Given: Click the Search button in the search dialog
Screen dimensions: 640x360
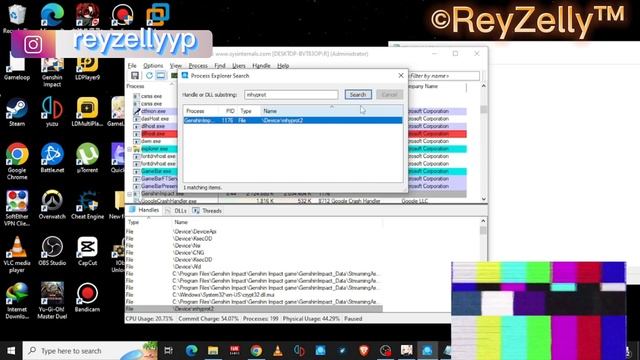Looking at the screenshot, I should click(358, 95).
